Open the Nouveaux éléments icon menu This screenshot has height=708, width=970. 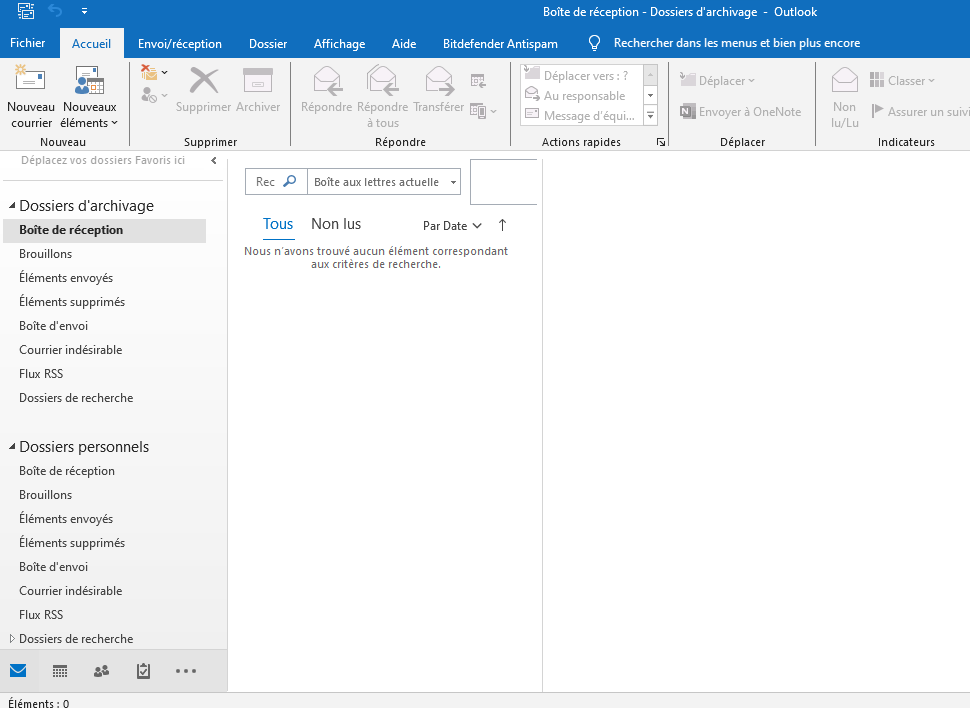[x=90, y=80]
